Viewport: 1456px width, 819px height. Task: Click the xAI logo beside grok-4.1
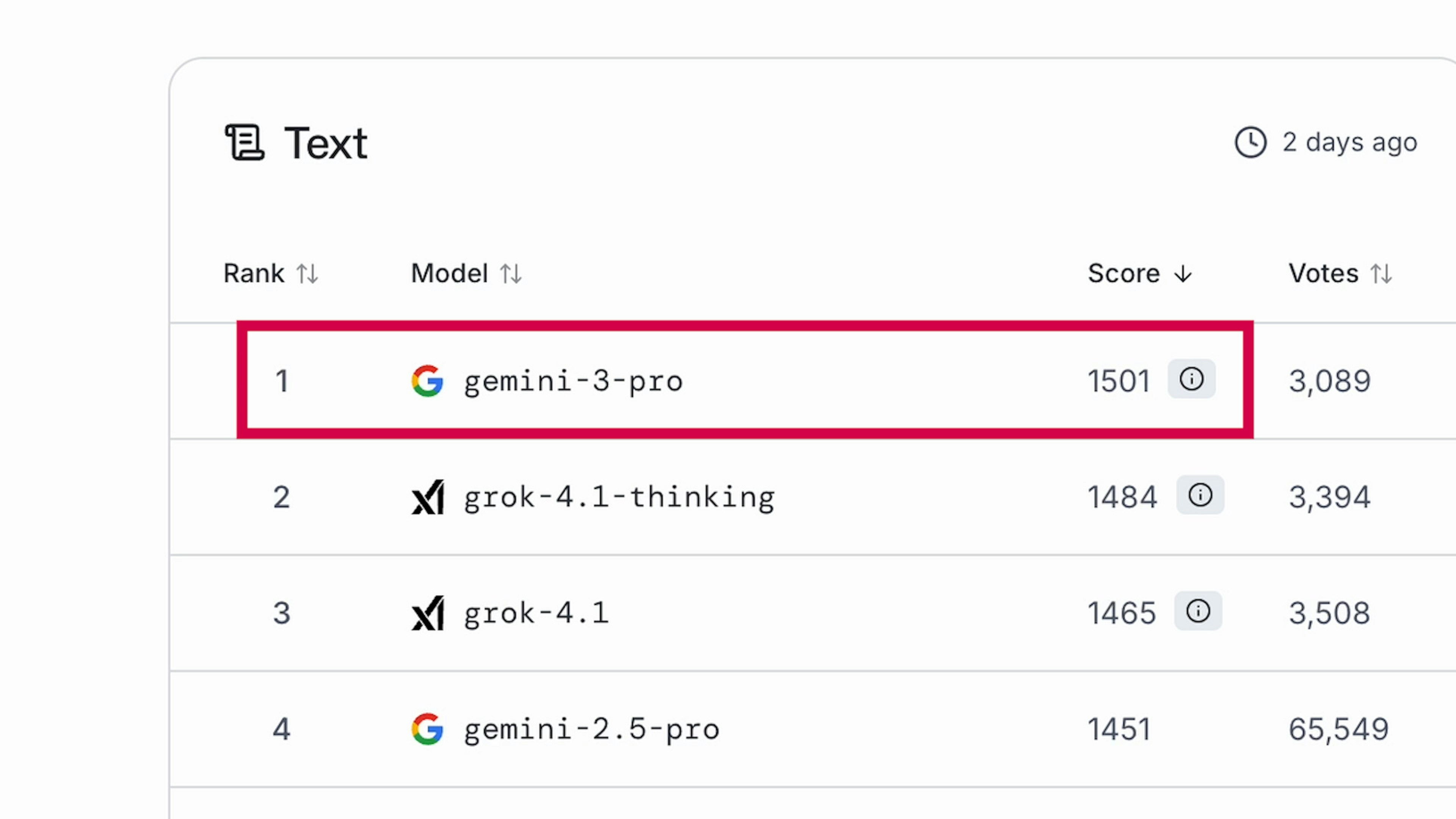pyautogui.click(x=427, y=613)
